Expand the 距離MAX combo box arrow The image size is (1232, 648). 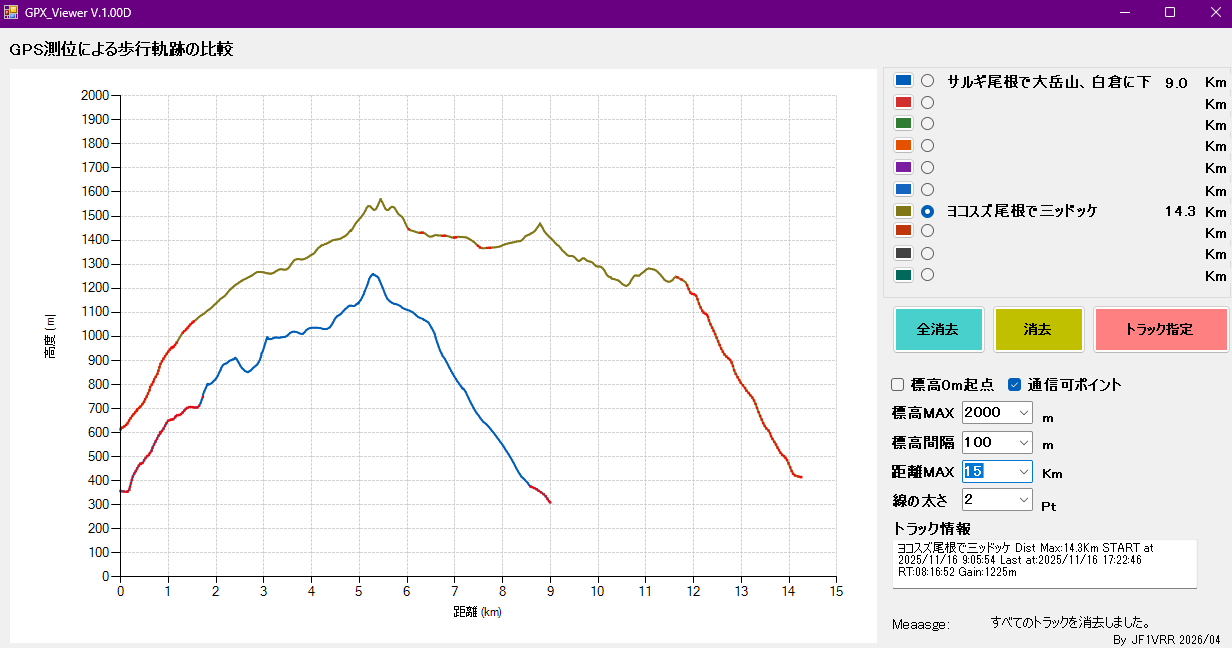1023,471
